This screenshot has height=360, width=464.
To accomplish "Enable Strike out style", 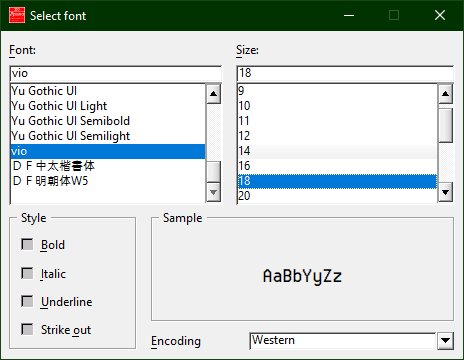I will [x=27, y=329].
